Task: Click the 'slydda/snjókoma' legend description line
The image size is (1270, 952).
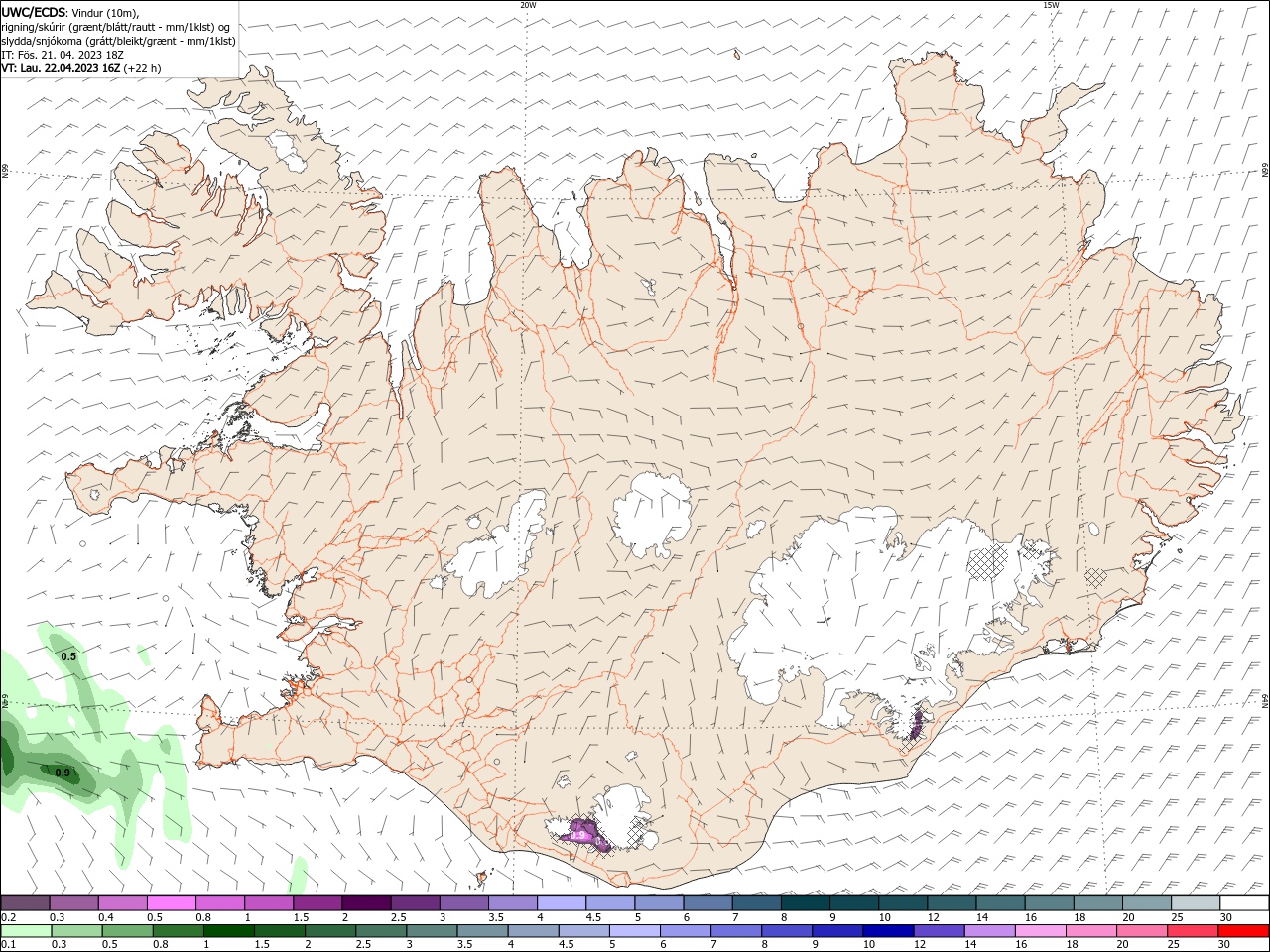Action: click(x=119, y=41)
